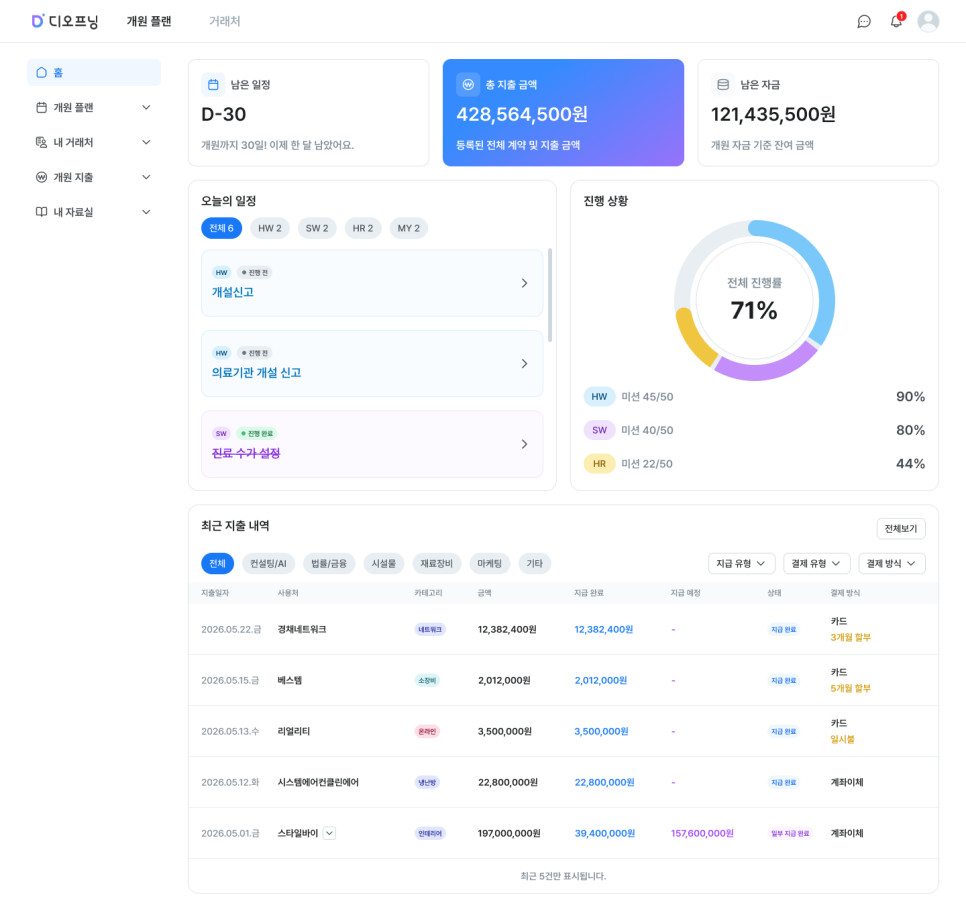The height and width of the screenshot is (907, 966).
Task: Click the 네트워크 category tag
Action: coord(430,629)
